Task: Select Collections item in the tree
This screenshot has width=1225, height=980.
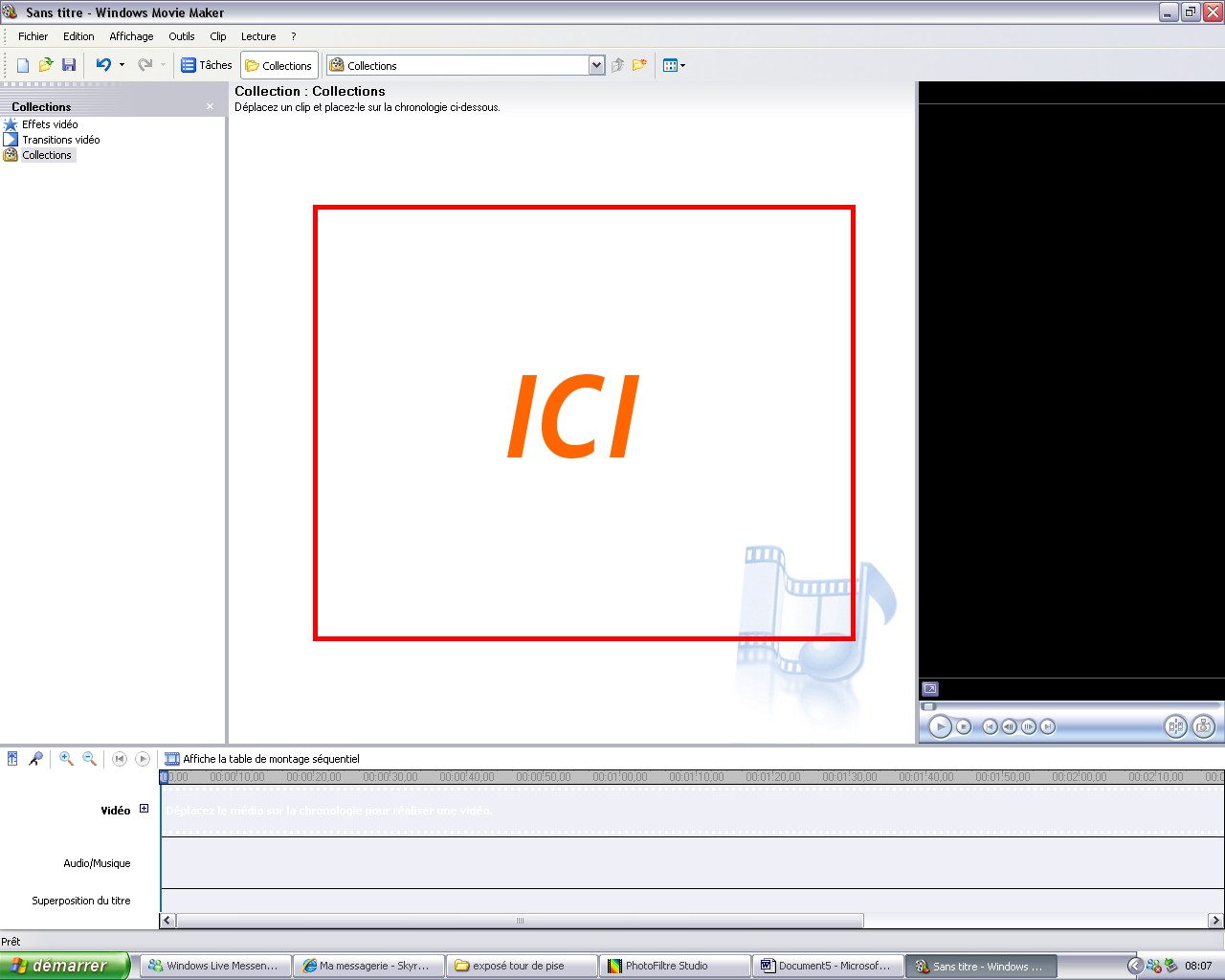Action: 47,155
